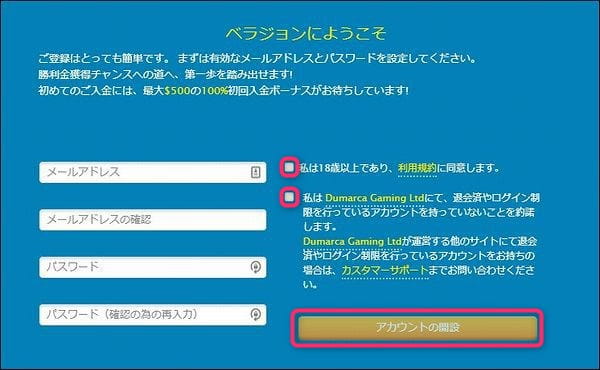This screenshot has height=370, width=600.
Task: Click the メールアドレスの確認 input field
Action: click(x=153, y=220)
